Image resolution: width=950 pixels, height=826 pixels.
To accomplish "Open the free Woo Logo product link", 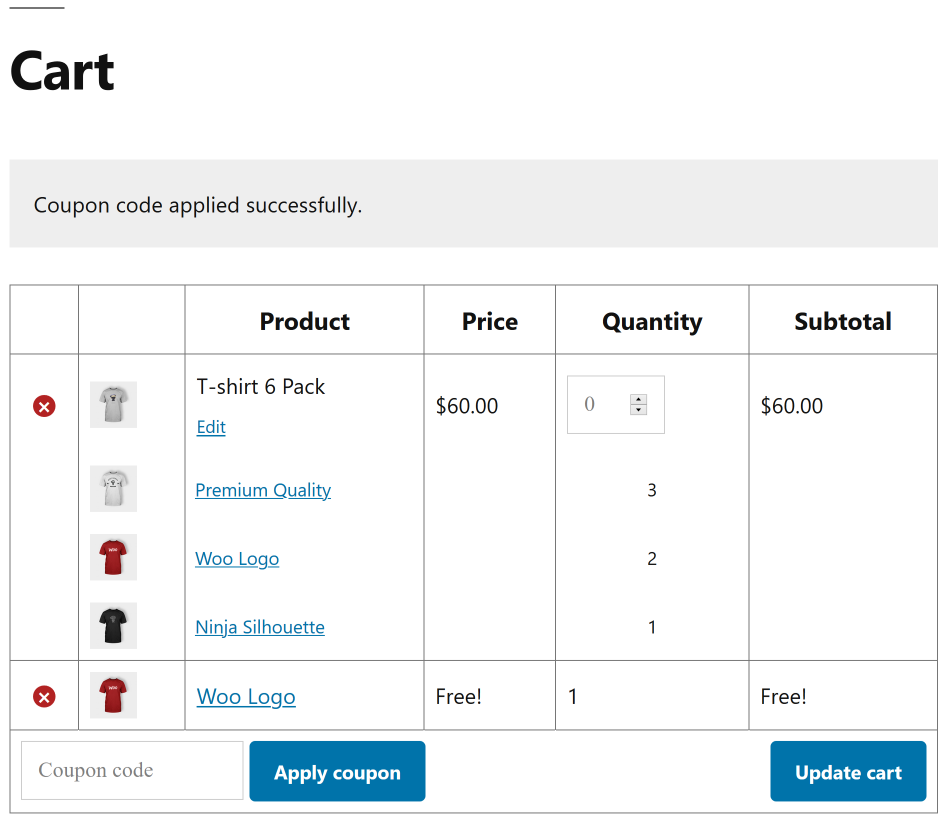I will pos(246,697).
